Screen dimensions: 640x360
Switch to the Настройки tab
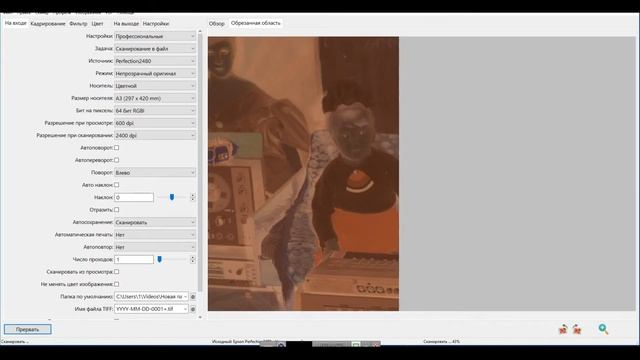pyautogui.click(x=156, y=24)
